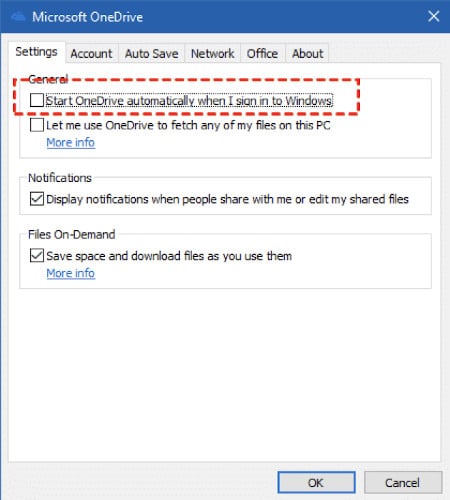Viewport: 450px width, 500px height.
Task: Uncheck Save space and download files checkbox
Action: 37,256
